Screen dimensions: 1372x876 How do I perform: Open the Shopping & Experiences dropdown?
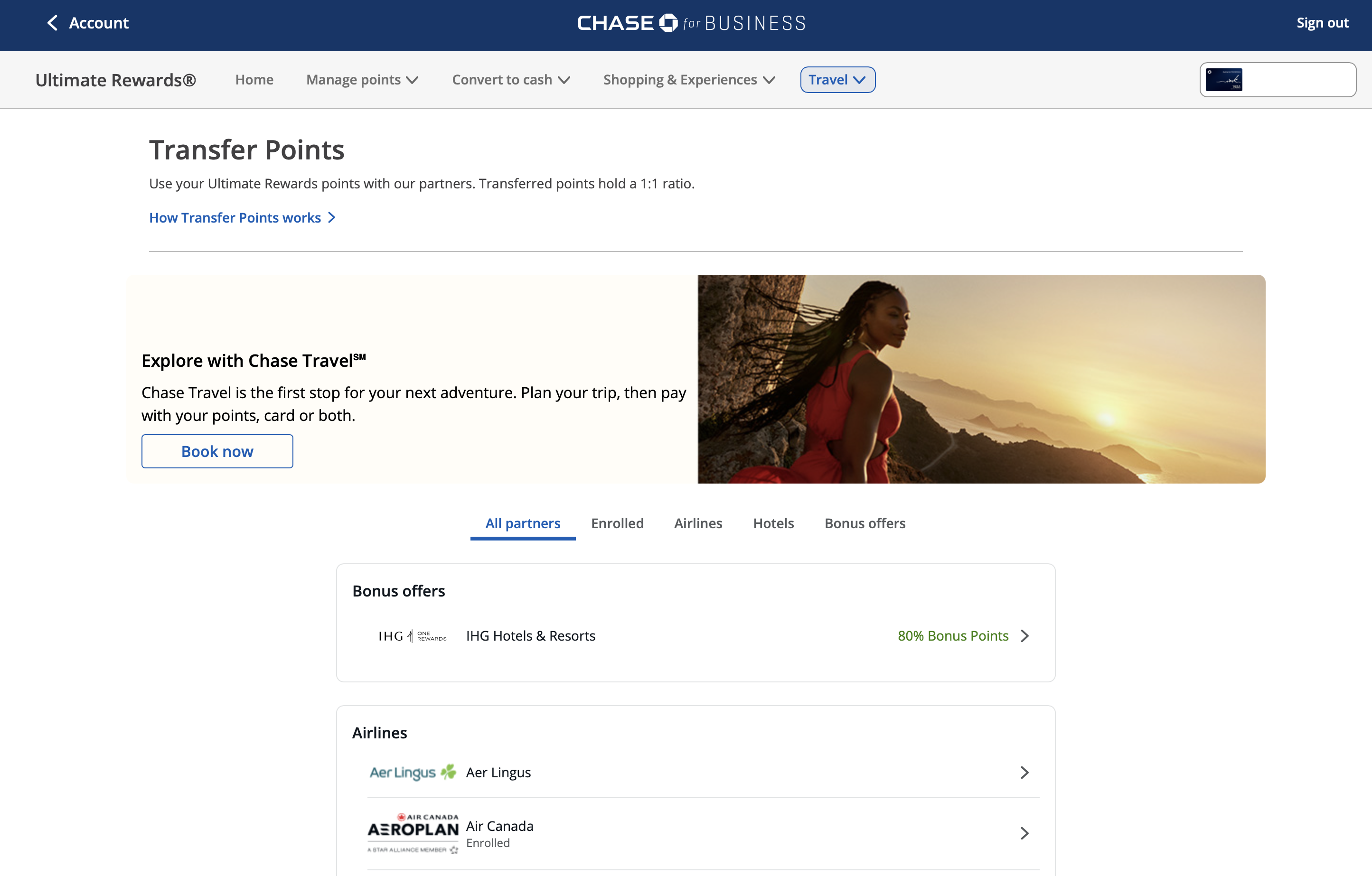point(689,80)
